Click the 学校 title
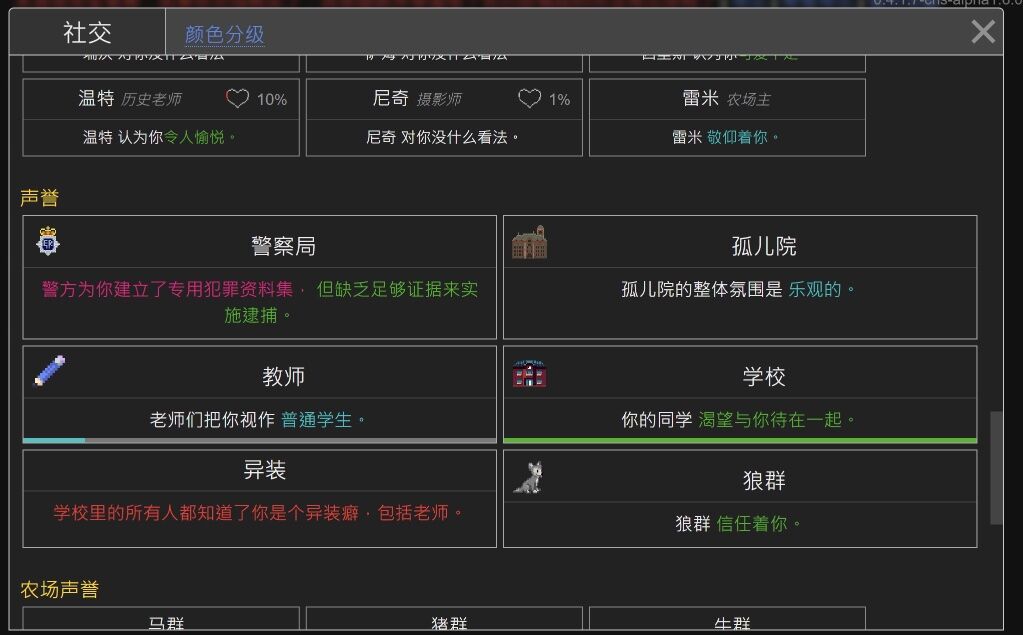This screenshot has height=635, width=1023. coord(764,377)
